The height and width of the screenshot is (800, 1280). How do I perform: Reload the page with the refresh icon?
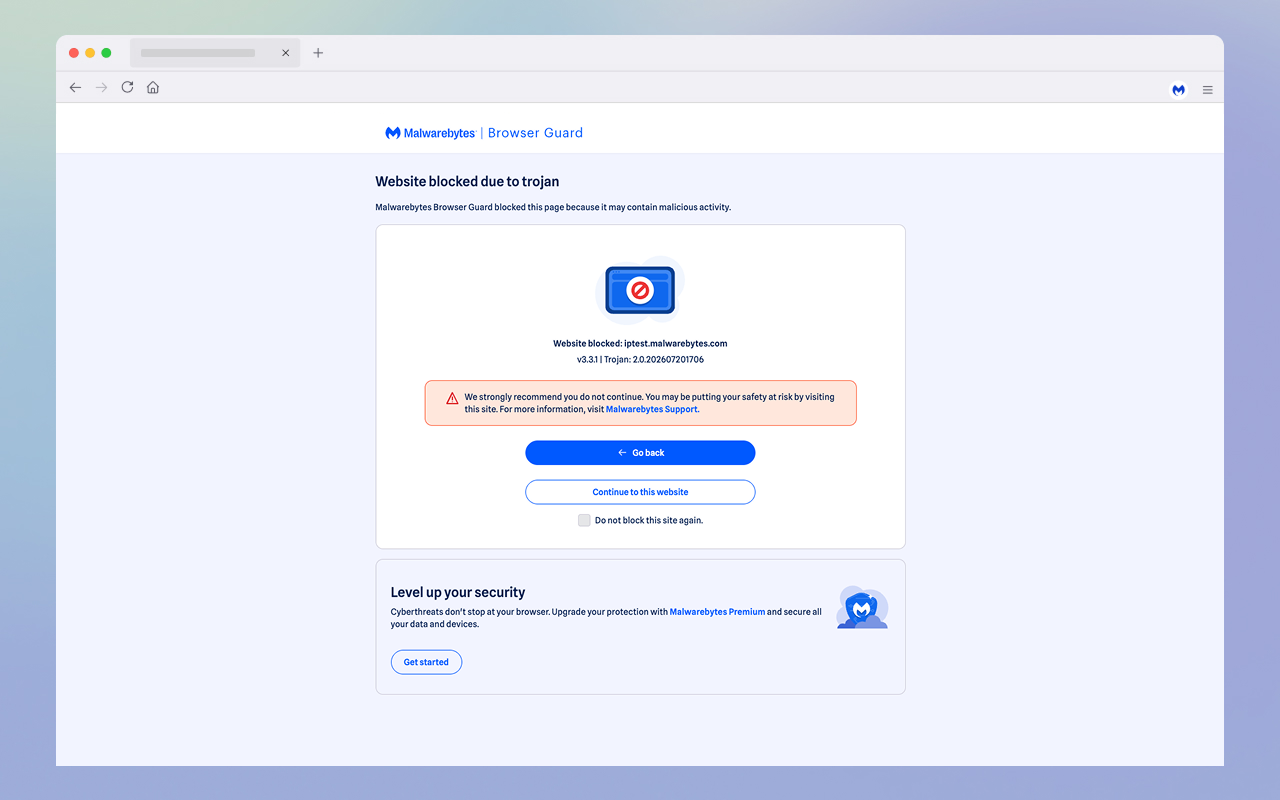(x=127, y=87)
